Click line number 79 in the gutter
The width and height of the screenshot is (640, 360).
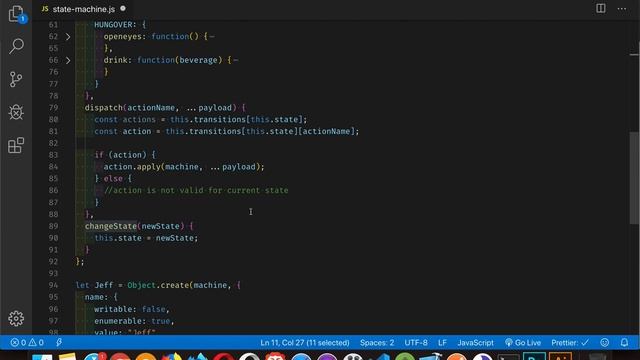(x=53, y=108)
